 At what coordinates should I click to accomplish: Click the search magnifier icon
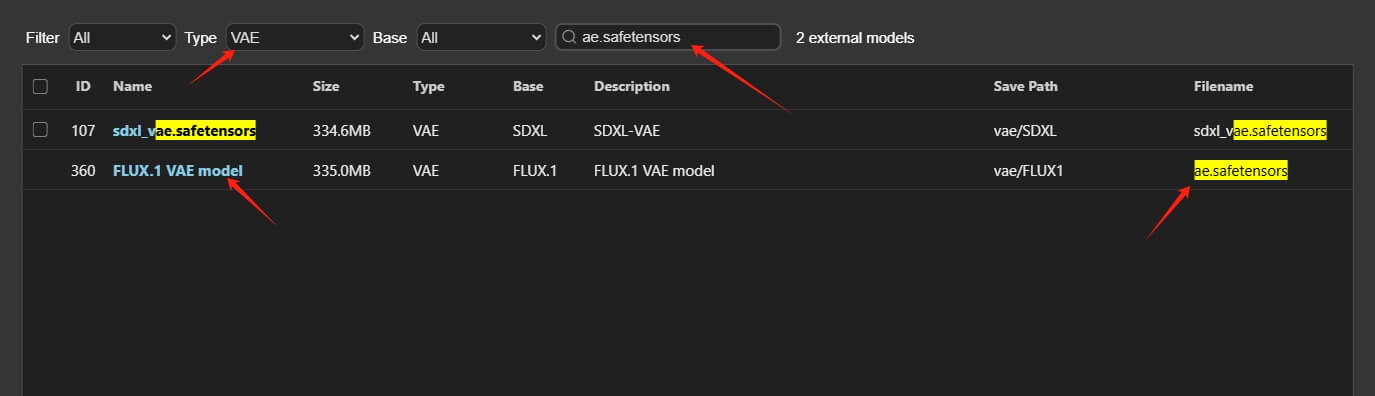(x=569, y=37)
